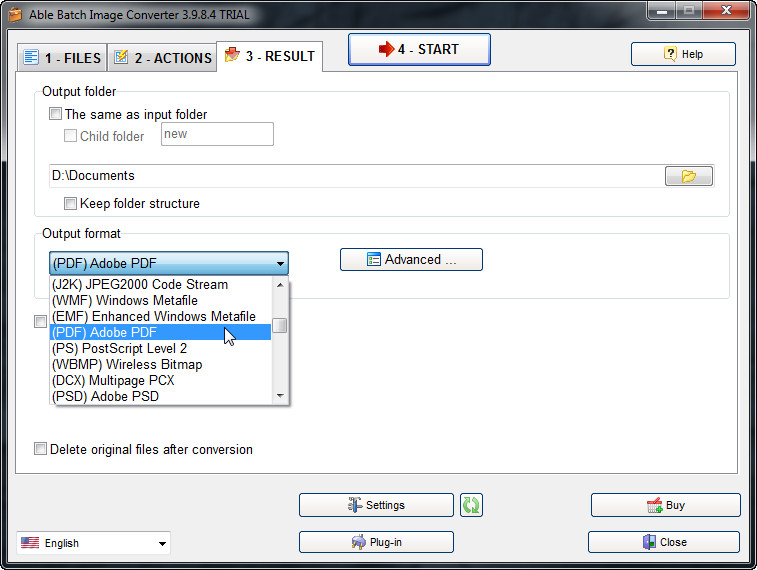
Task: Open the 1 - FILES tab
Action: pyautogui.click(x=62, y=58)
